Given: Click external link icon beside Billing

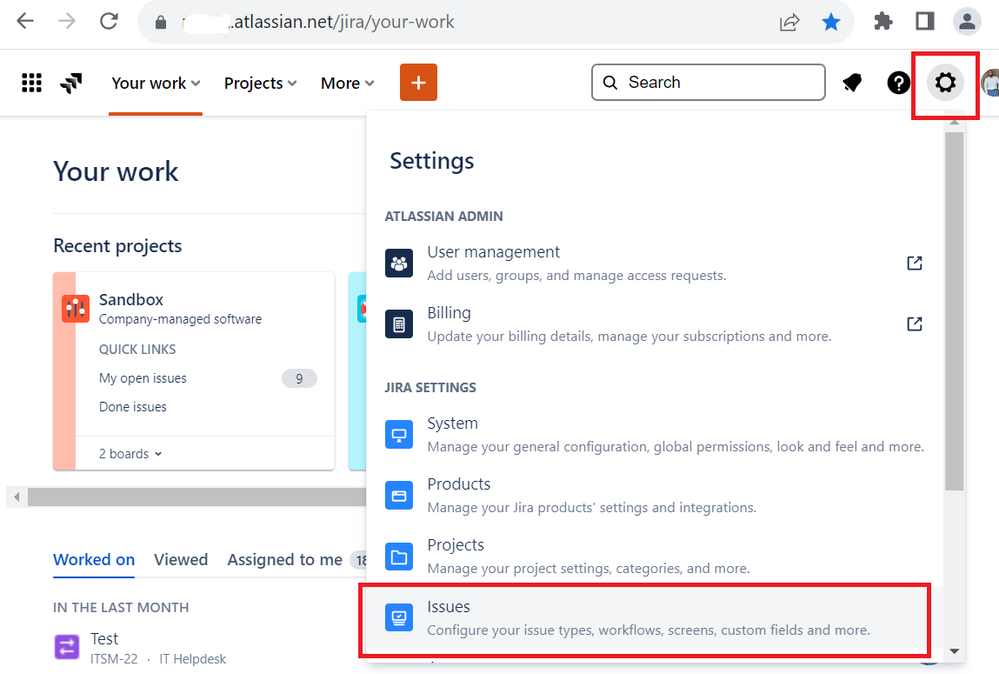Looking at the screenshot, I should [914, 324].
